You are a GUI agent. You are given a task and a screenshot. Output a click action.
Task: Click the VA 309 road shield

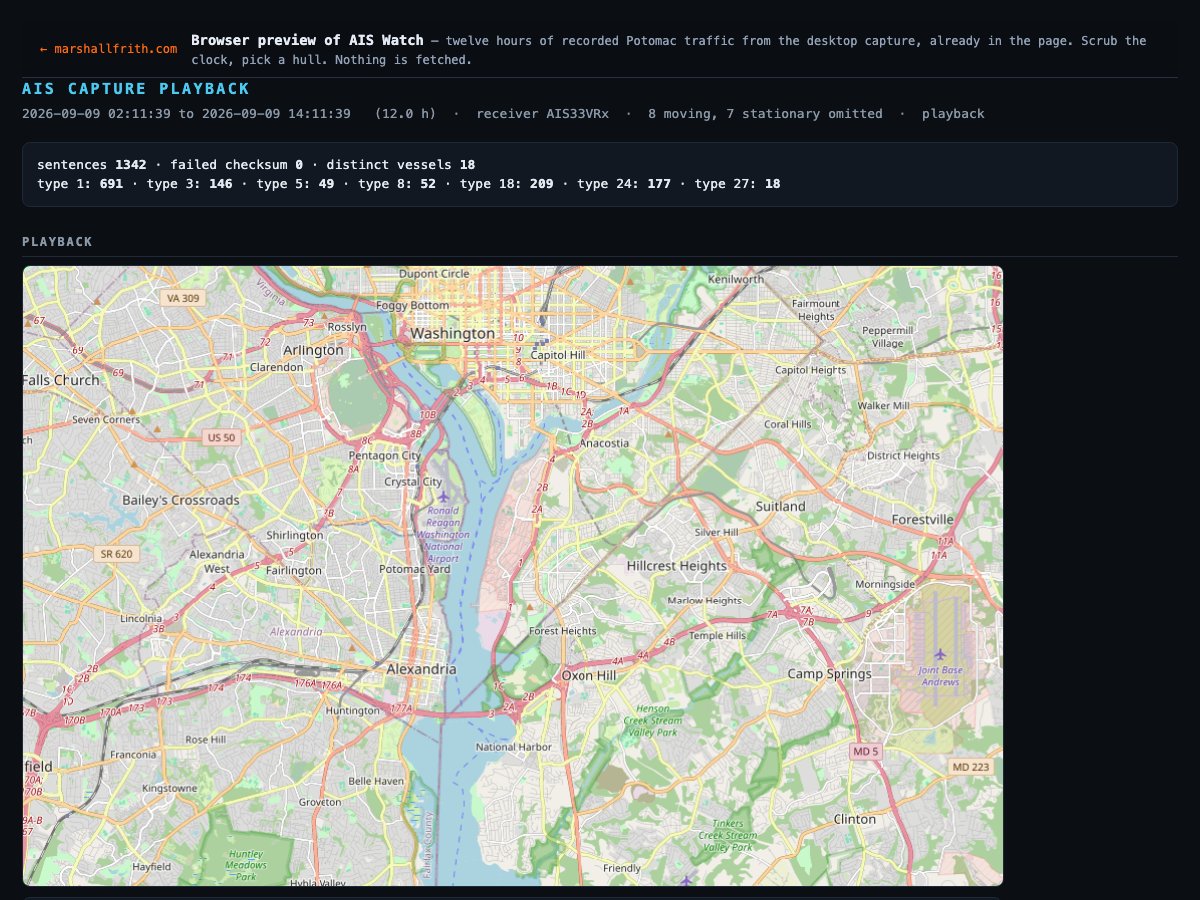(x=183, y=298)
